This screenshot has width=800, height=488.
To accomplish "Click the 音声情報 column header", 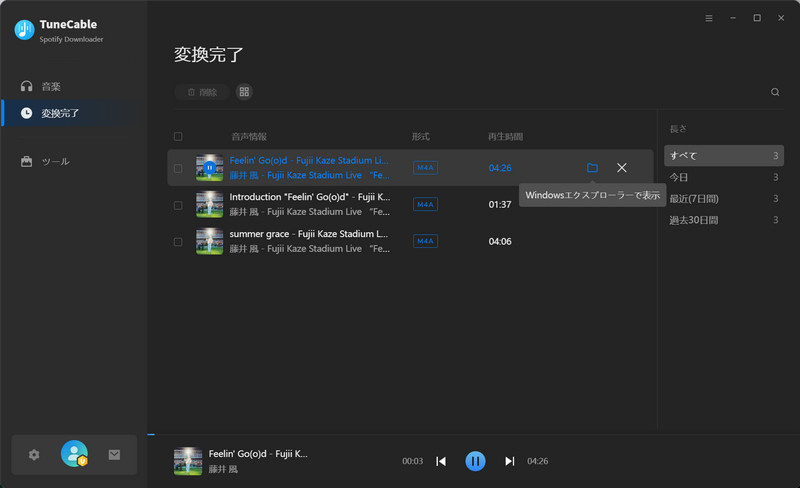I will tap(249, 136).
